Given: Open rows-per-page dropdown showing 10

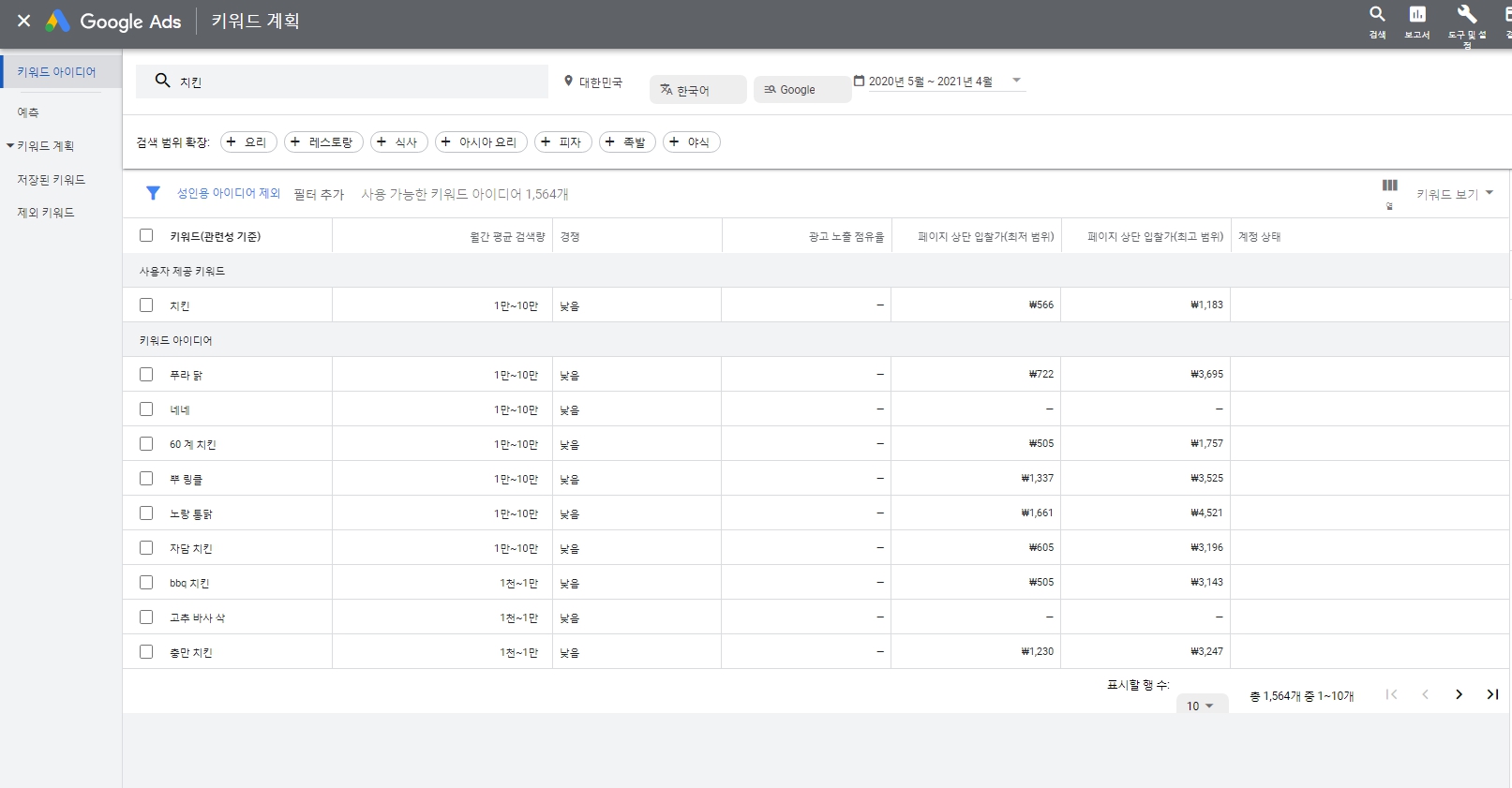Looking at the screenshot, I should [x=1200, y=706].
